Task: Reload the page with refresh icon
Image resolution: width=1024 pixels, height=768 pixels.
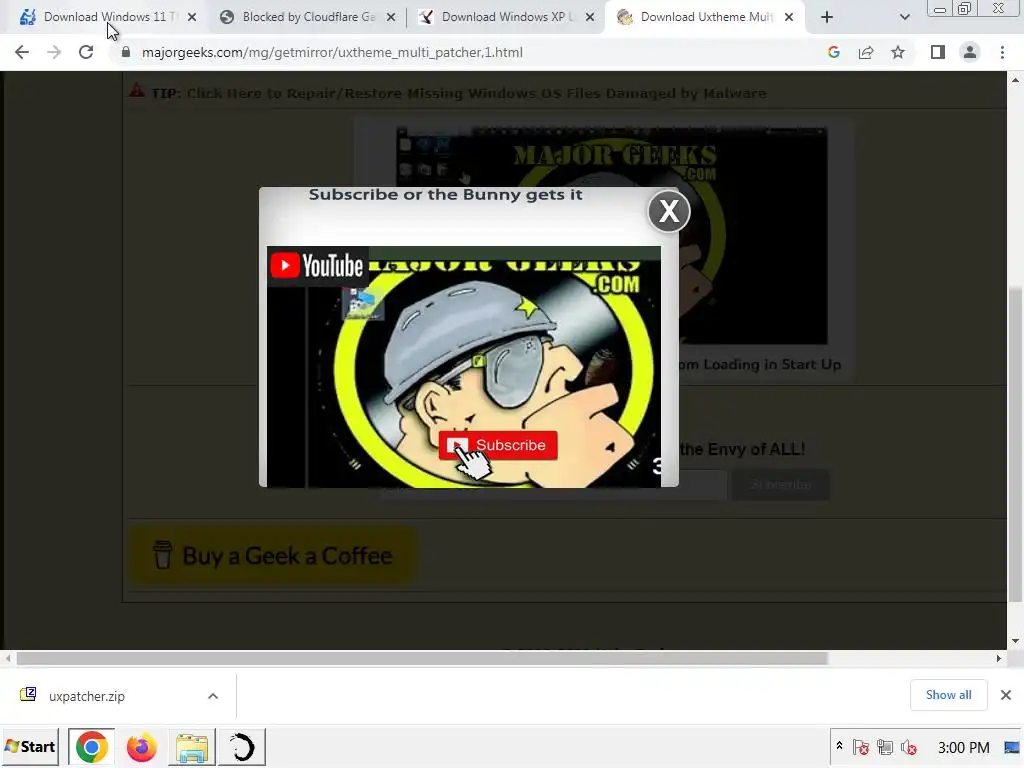Action: coord(86,52)
